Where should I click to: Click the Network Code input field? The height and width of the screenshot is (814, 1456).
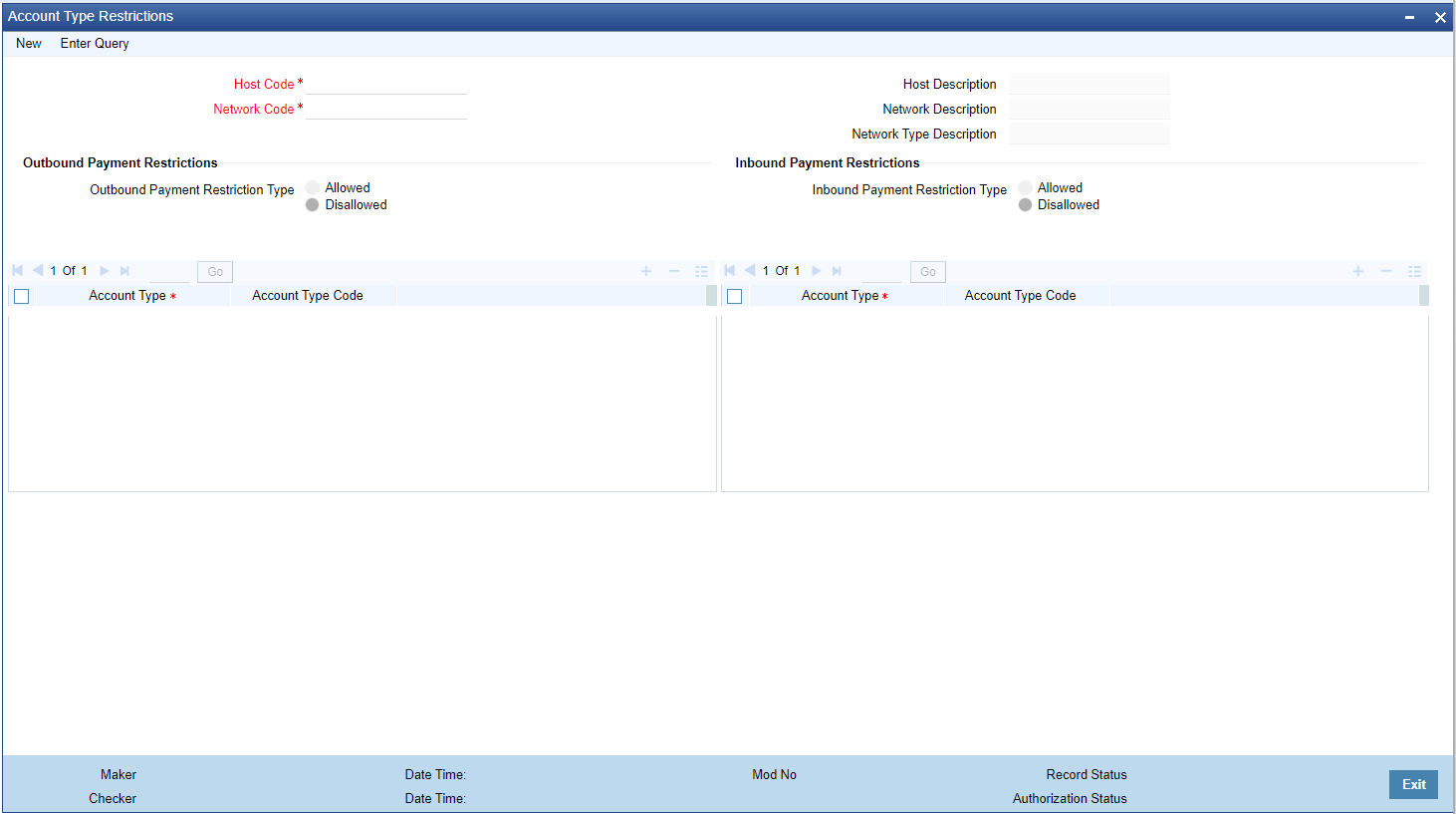[x=386, y=110]
